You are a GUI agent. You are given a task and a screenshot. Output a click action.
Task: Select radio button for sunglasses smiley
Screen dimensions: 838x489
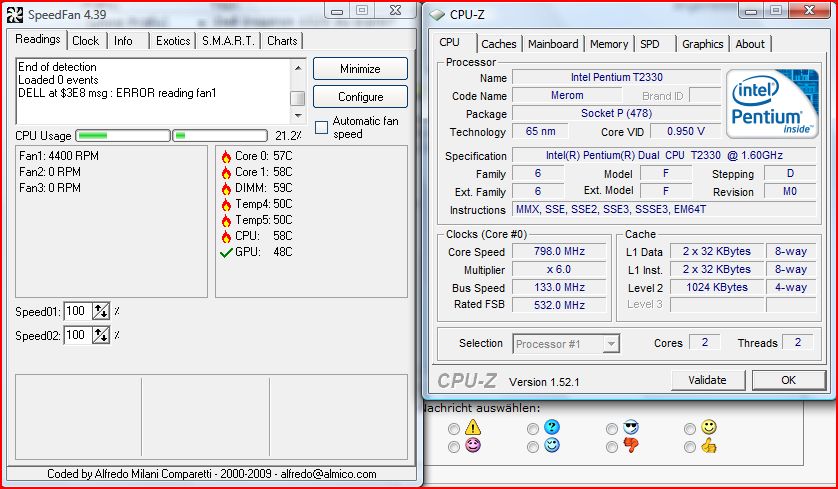[x=611, y=429]
